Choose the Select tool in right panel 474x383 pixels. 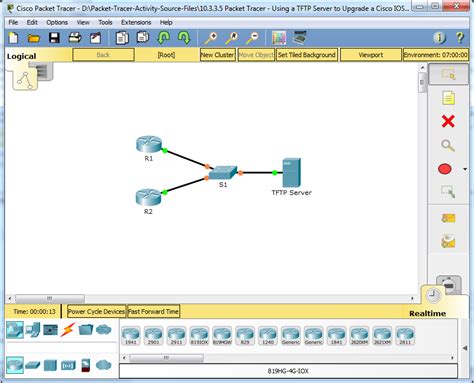448,74
